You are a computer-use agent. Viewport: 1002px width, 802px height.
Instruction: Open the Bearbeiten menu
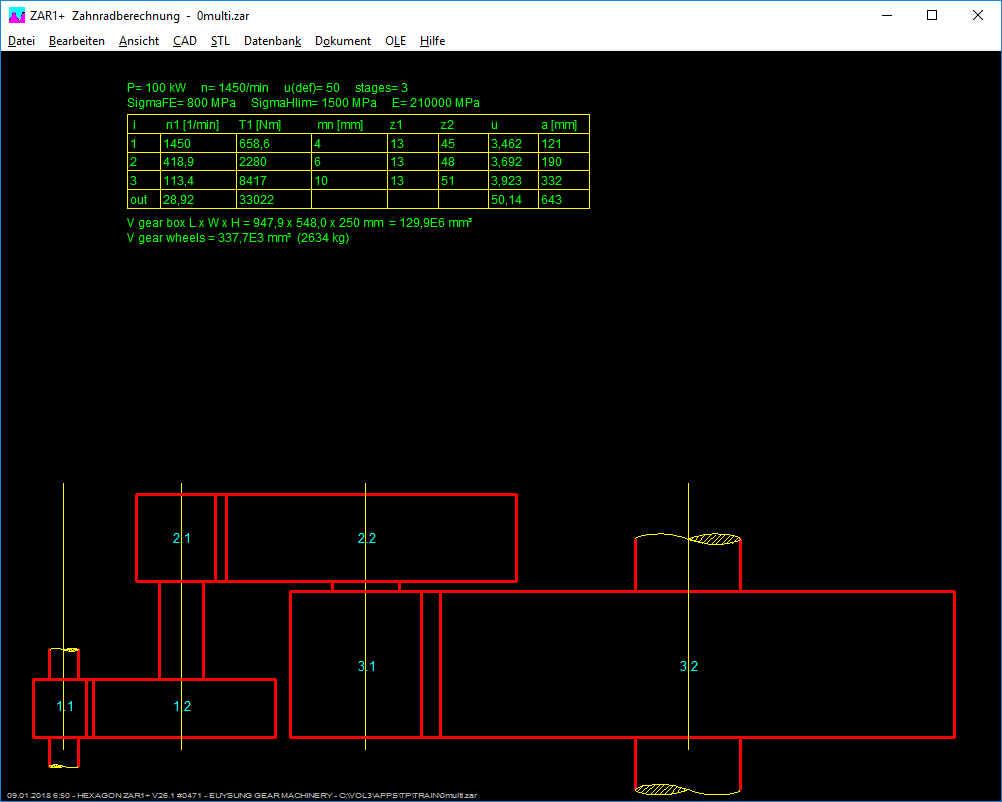coord(77,41)
